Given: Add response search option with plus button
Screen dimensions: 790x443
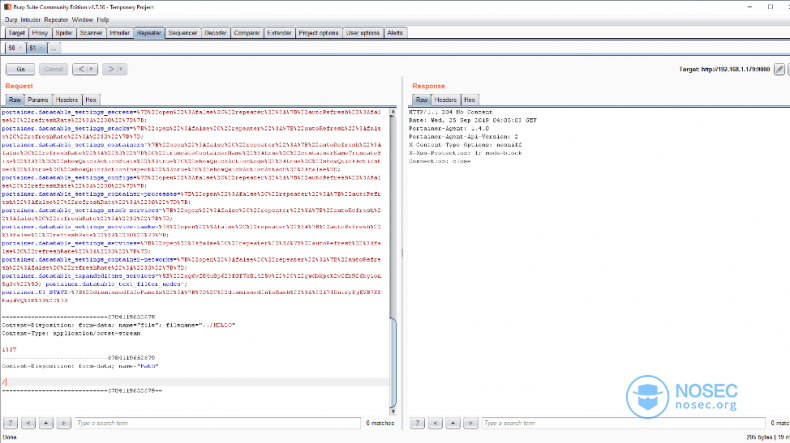Looking at the screenshot, I should 453,423.
